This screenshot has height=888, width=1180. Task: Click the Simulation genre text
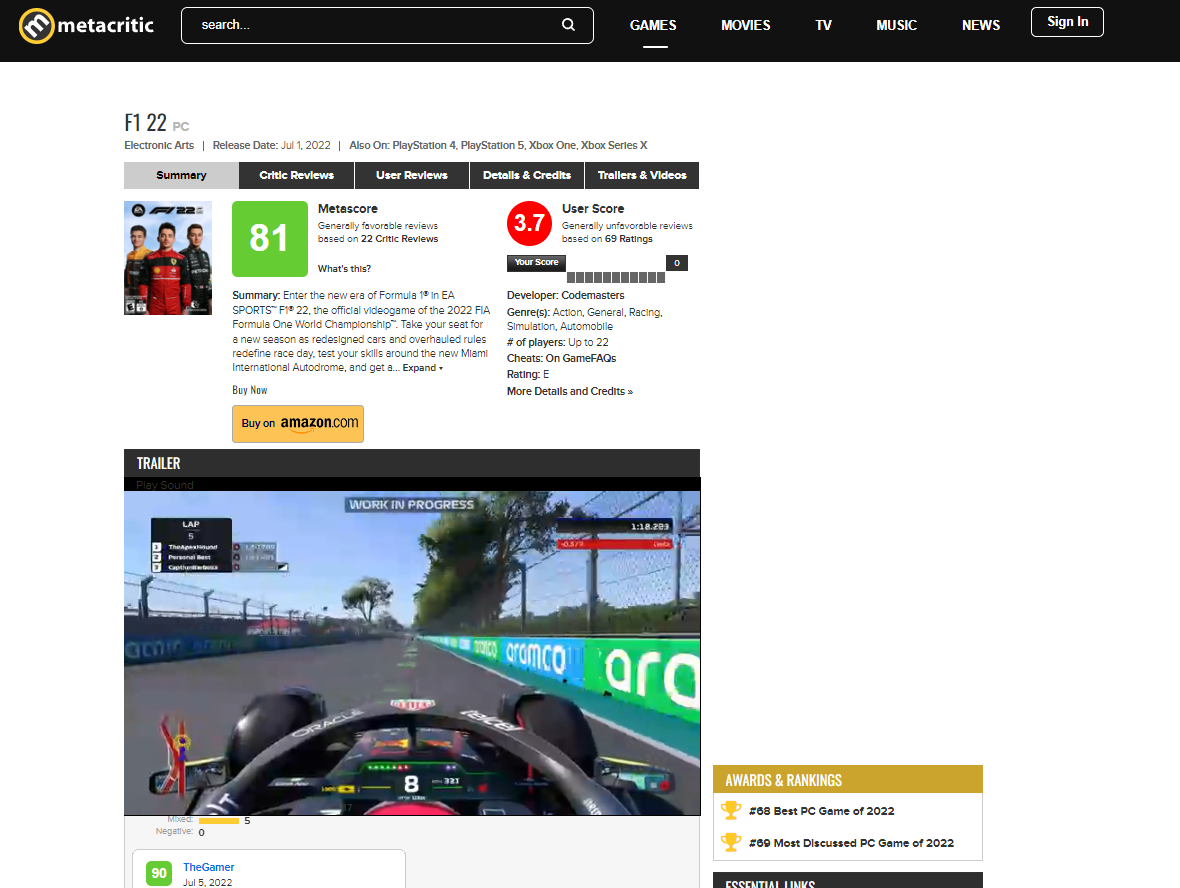[531, 327]
